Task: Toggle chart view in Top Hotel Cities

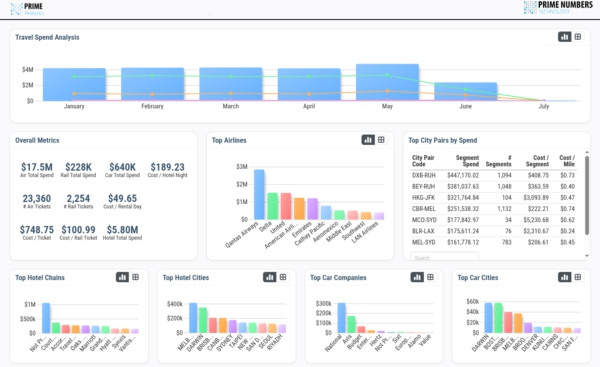Action: [270, 277]
